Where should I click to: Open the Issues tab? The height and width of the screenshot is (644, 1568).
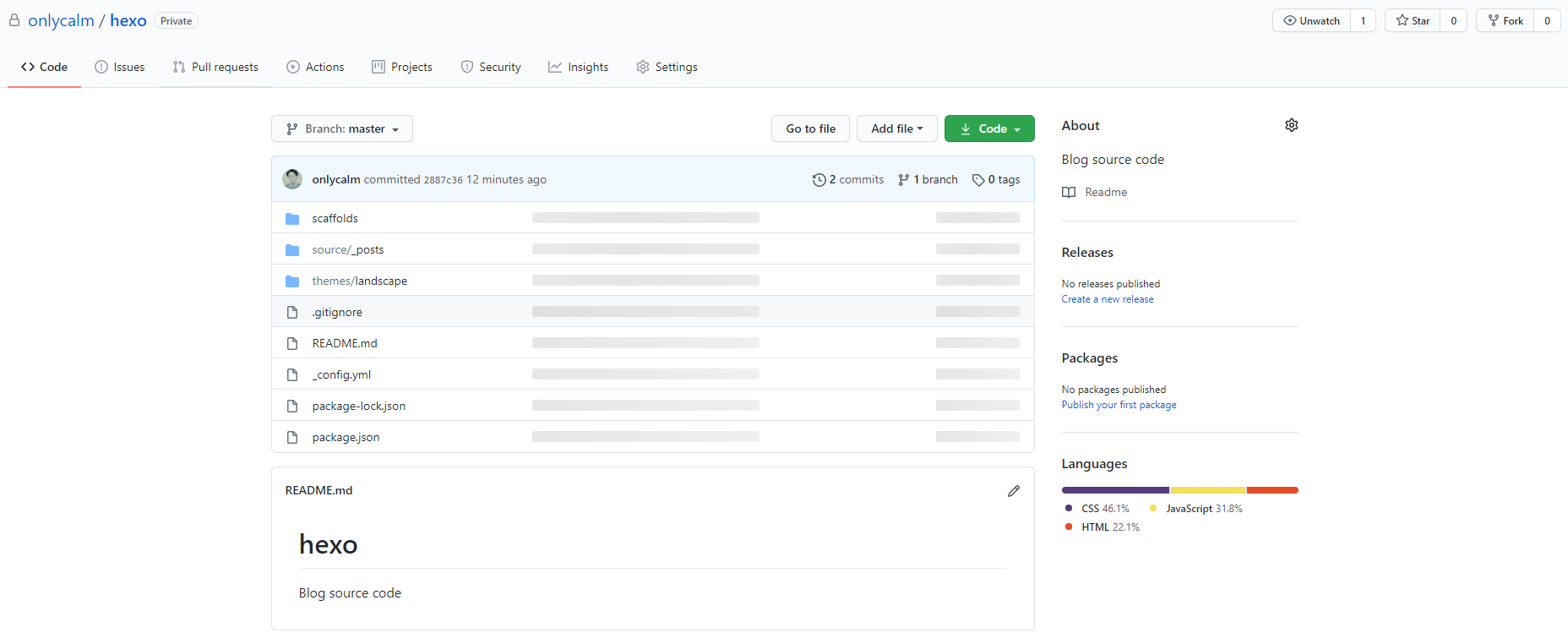click(120, 67)
